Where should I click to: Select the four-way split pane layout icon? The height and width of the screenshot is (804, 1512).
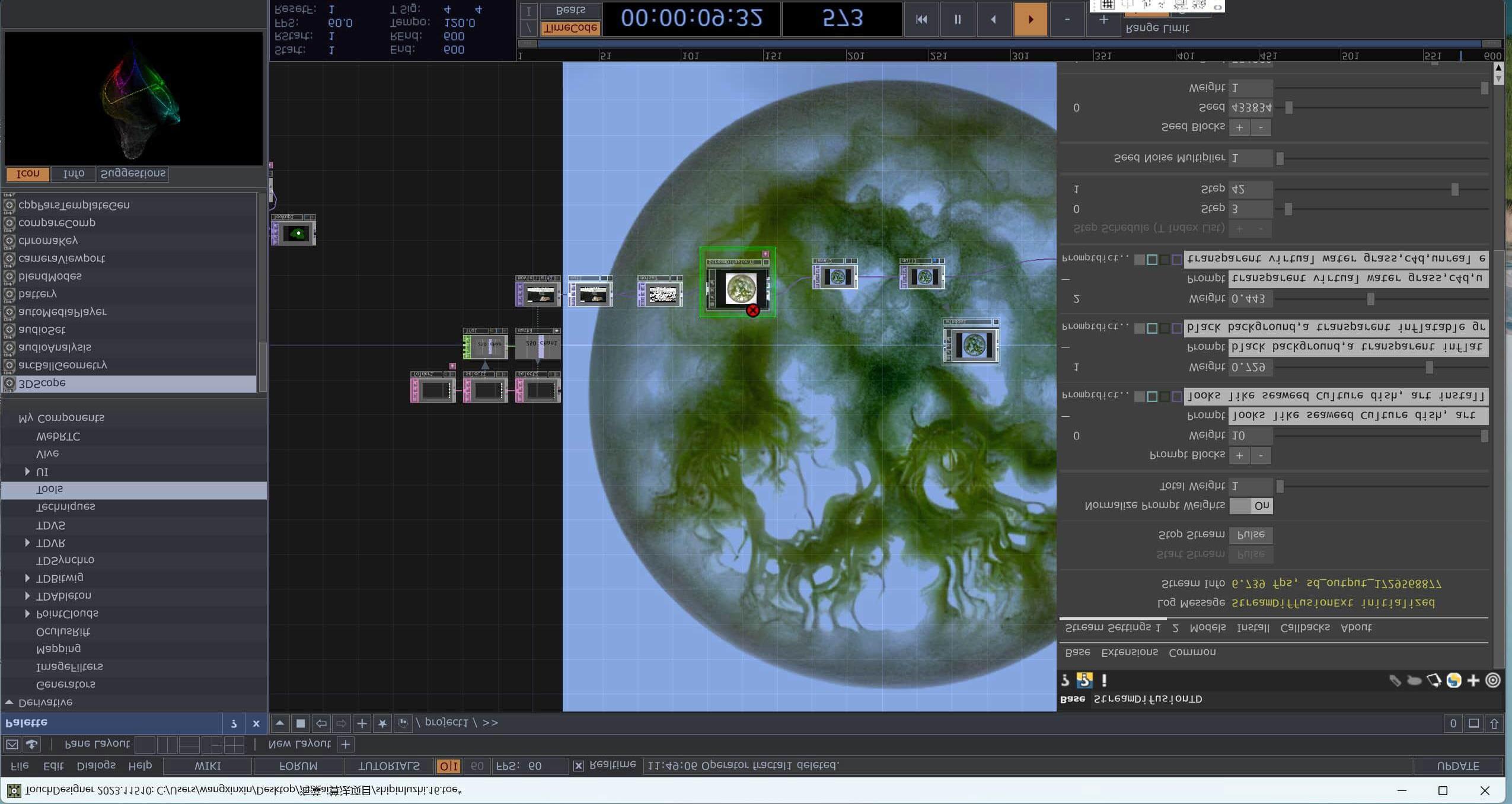pos(234,744)
